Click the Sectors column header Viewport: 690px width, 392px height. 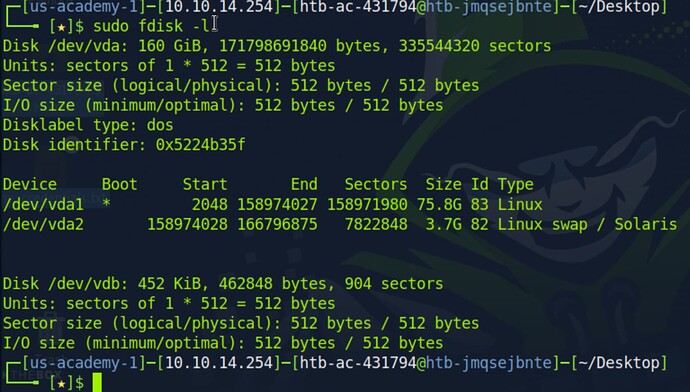376,184
